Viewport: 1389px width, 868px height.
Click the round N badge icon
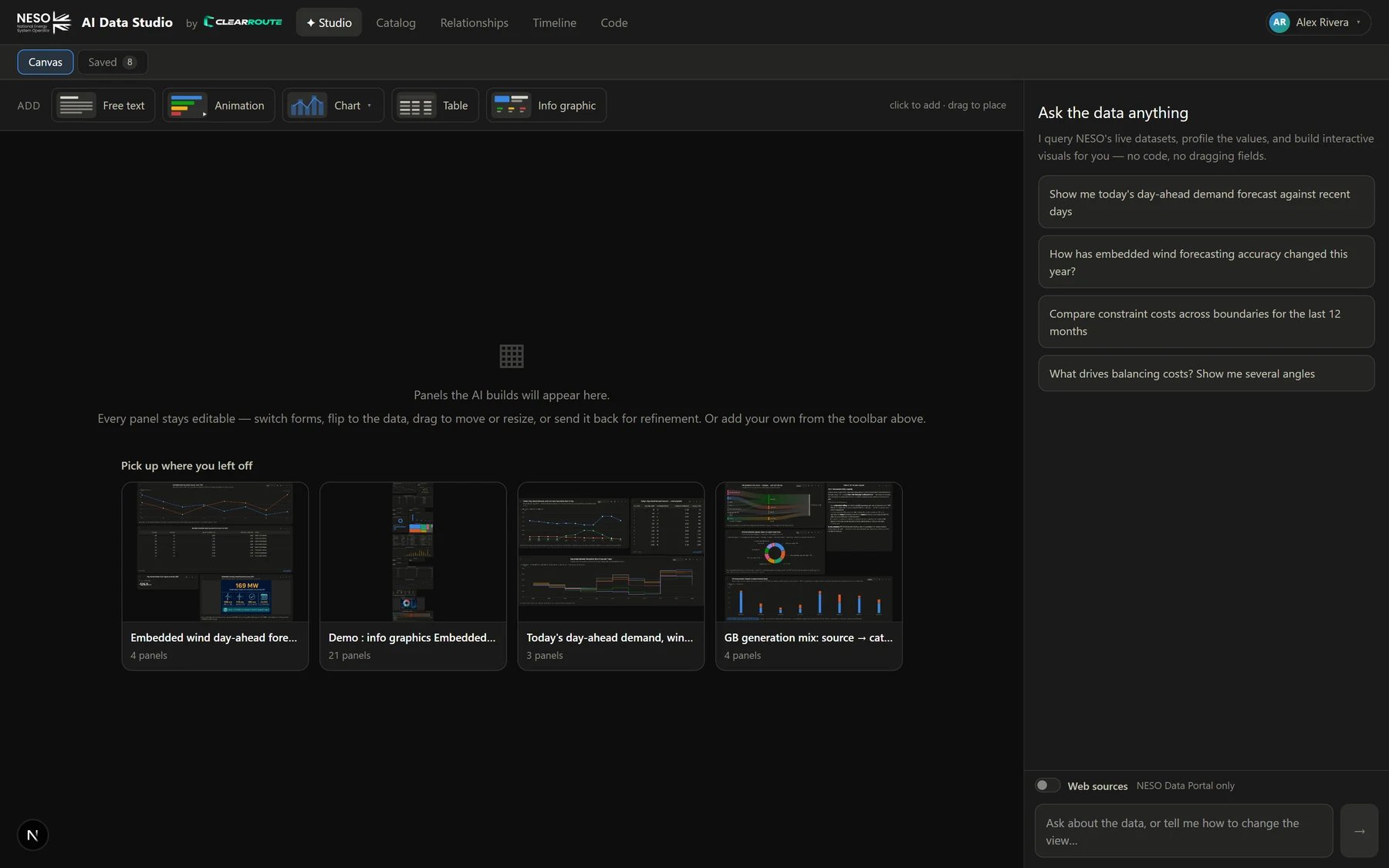(x=32, y=835)
